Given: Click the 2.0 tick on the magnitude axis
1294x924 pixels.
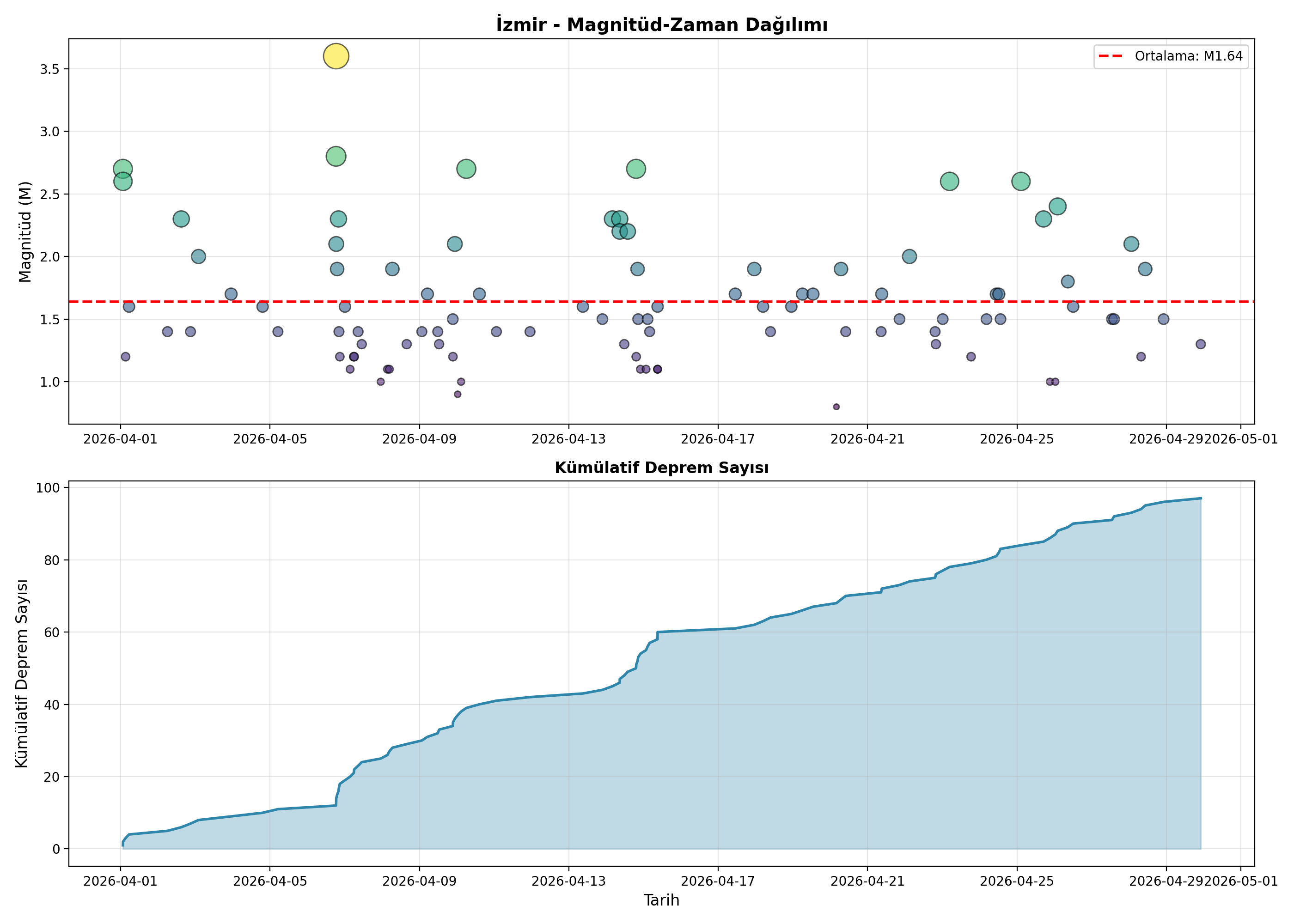Looking at the screenshot, I should [x=50, y=256].
